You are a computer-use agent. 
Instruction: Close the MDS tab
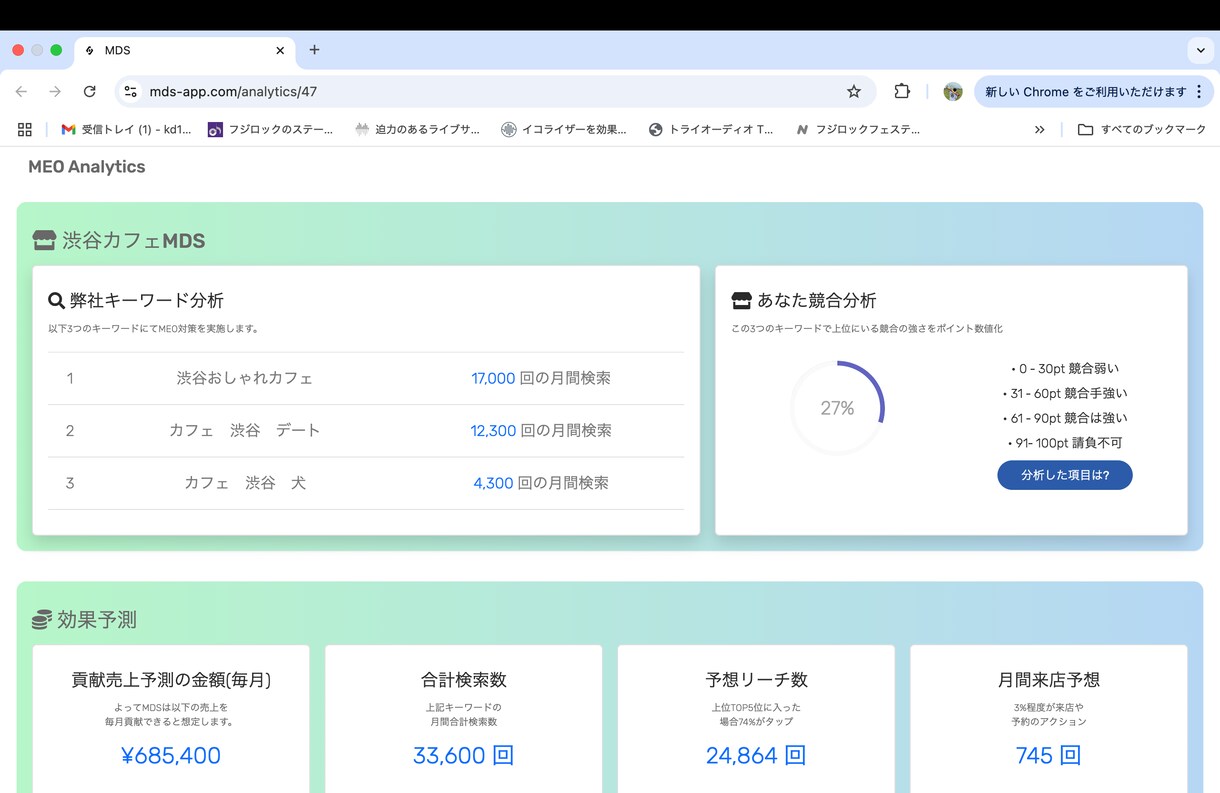tap(280, 50)
